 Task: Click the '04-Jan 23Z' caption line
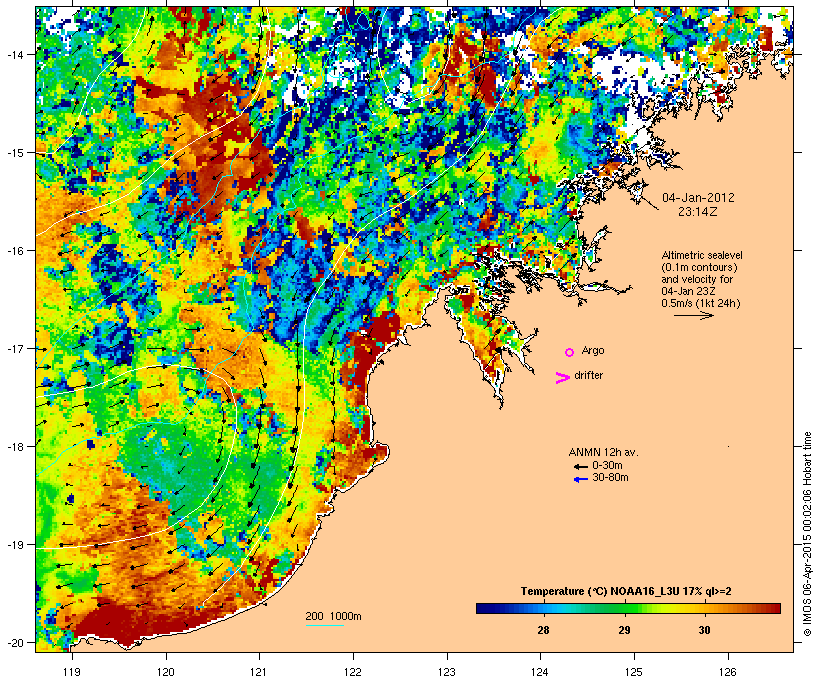(x=688, y=291)
